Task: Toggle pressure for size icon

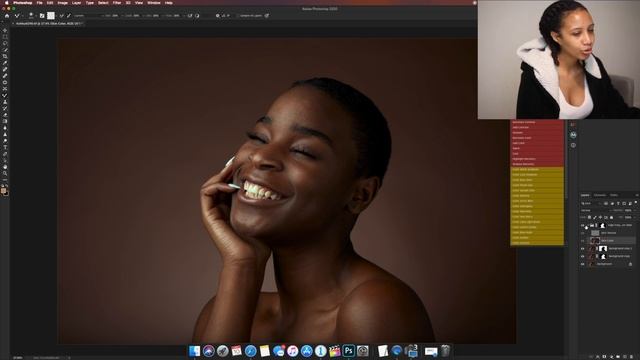Action: tap(267, 16)
